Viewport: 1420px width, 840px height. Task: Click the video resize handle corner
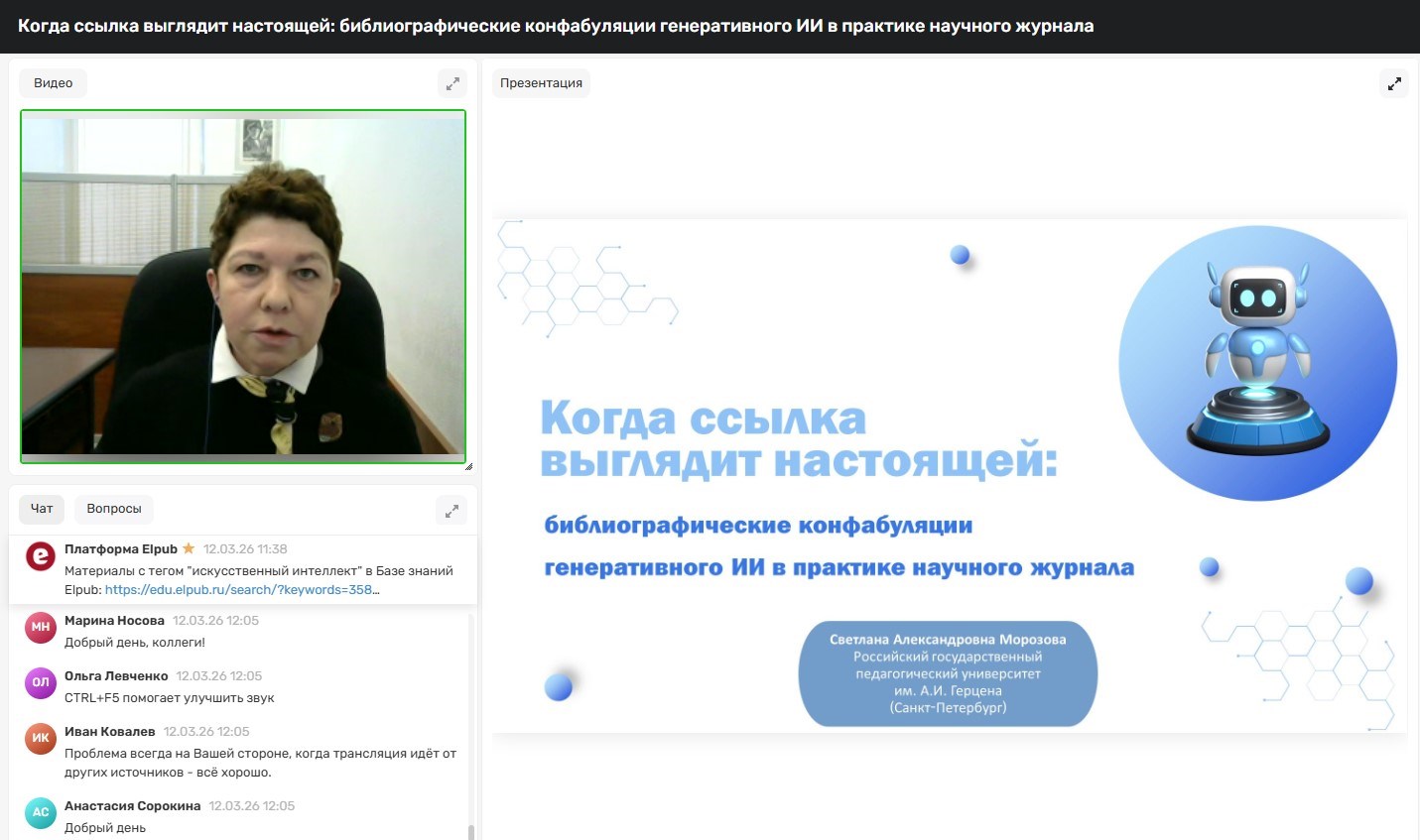tap(467, 465)
